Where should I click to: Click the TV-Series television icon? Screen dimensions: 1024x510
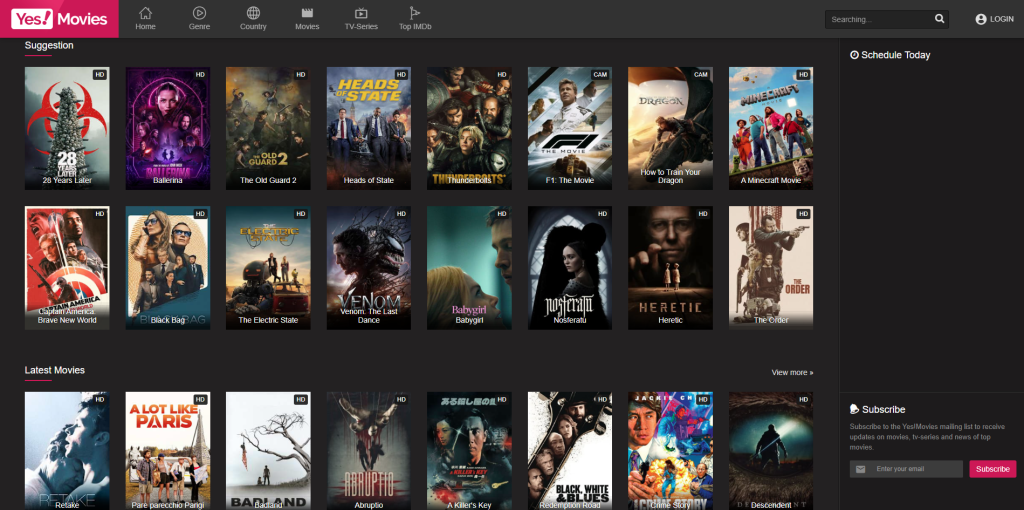pos(361,13)
